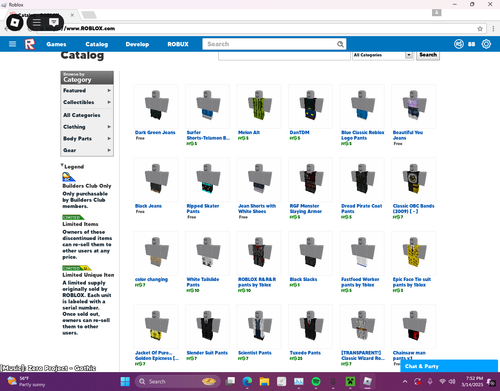Click the green Limited legend badge
Viewport: 500px width, 391px height.
[x=73, y=217]
